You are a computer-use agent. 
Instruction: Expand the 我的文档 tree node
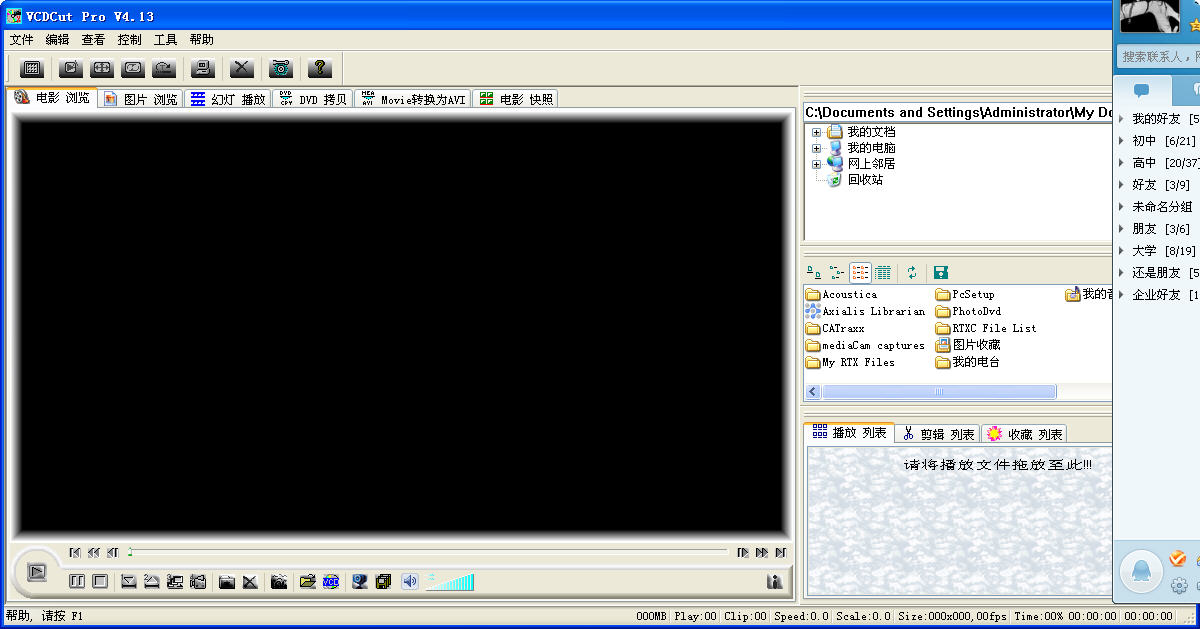click(816, 132)
